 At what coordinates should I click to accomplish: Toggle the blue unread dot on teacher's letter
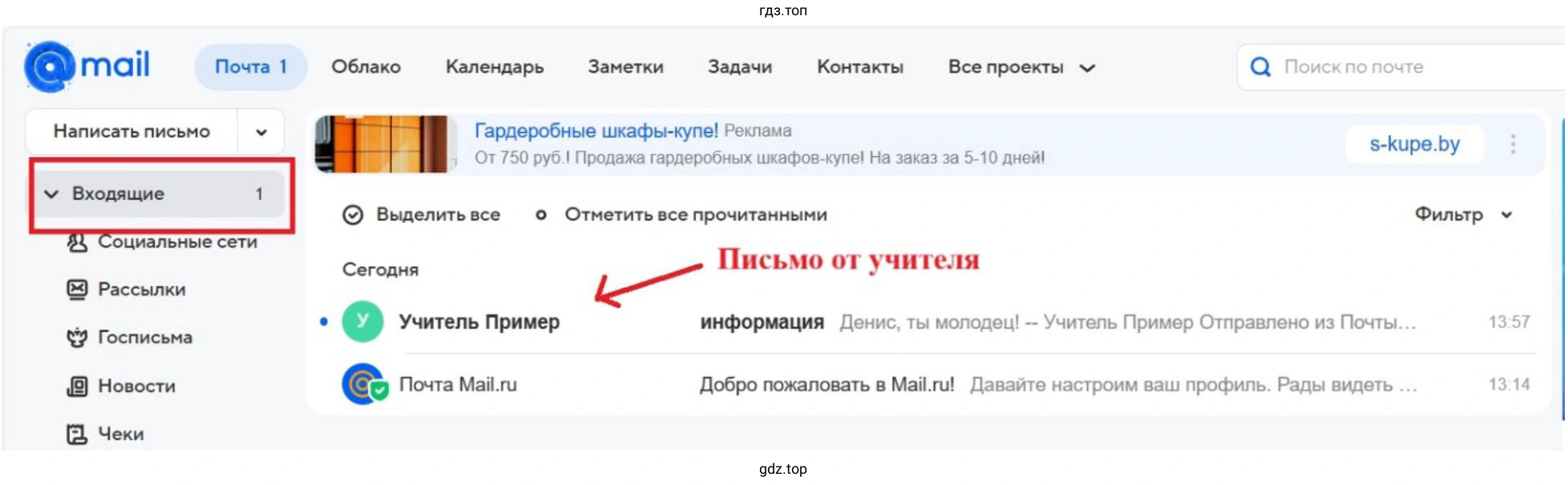pos(324,321)
